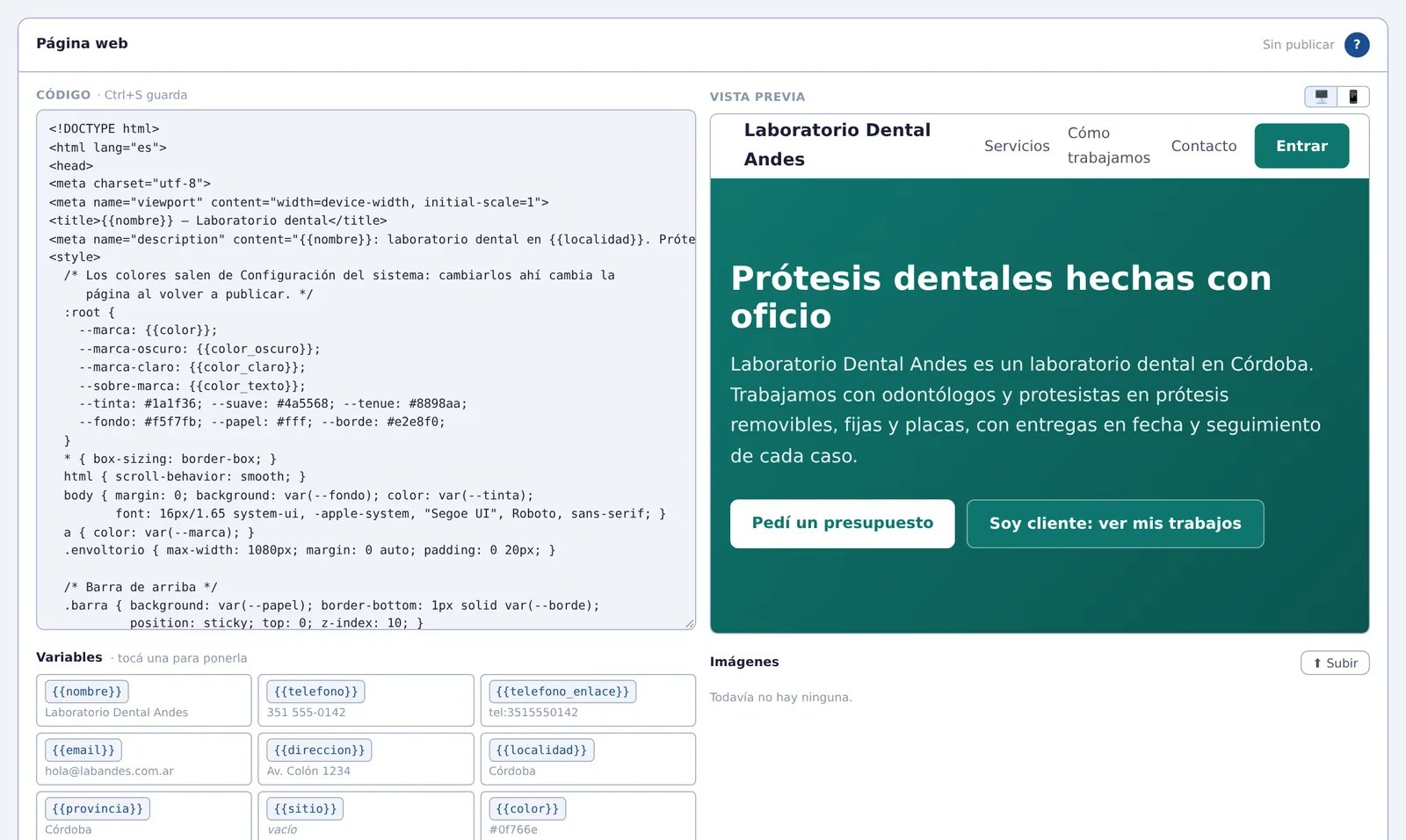1406x840 pixels.
Task: Switch preview to mobile phone icon
Action: coord(1353,97)
